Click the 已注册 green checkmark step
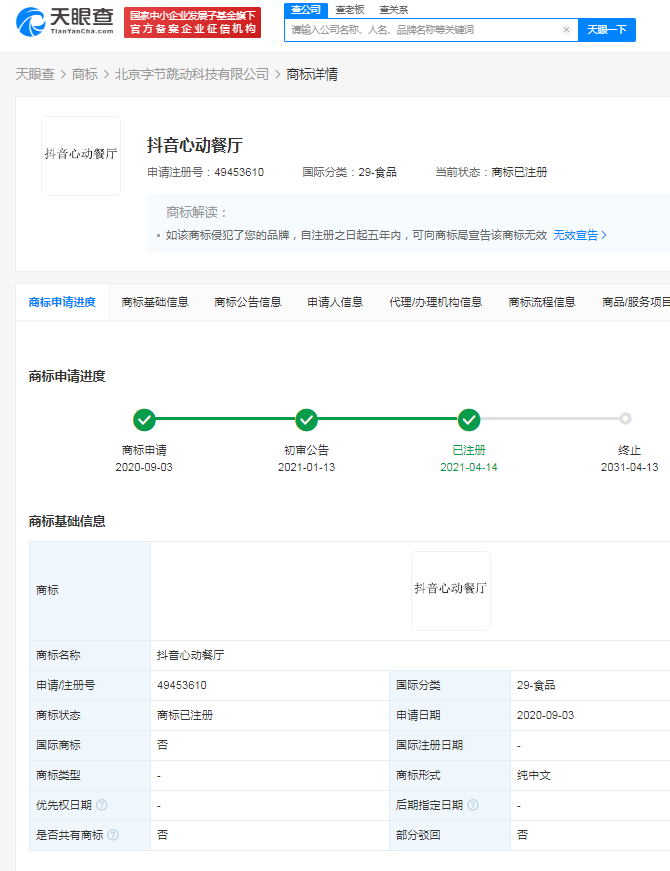Viewport: 670px width, 871px height. [469, 419]
